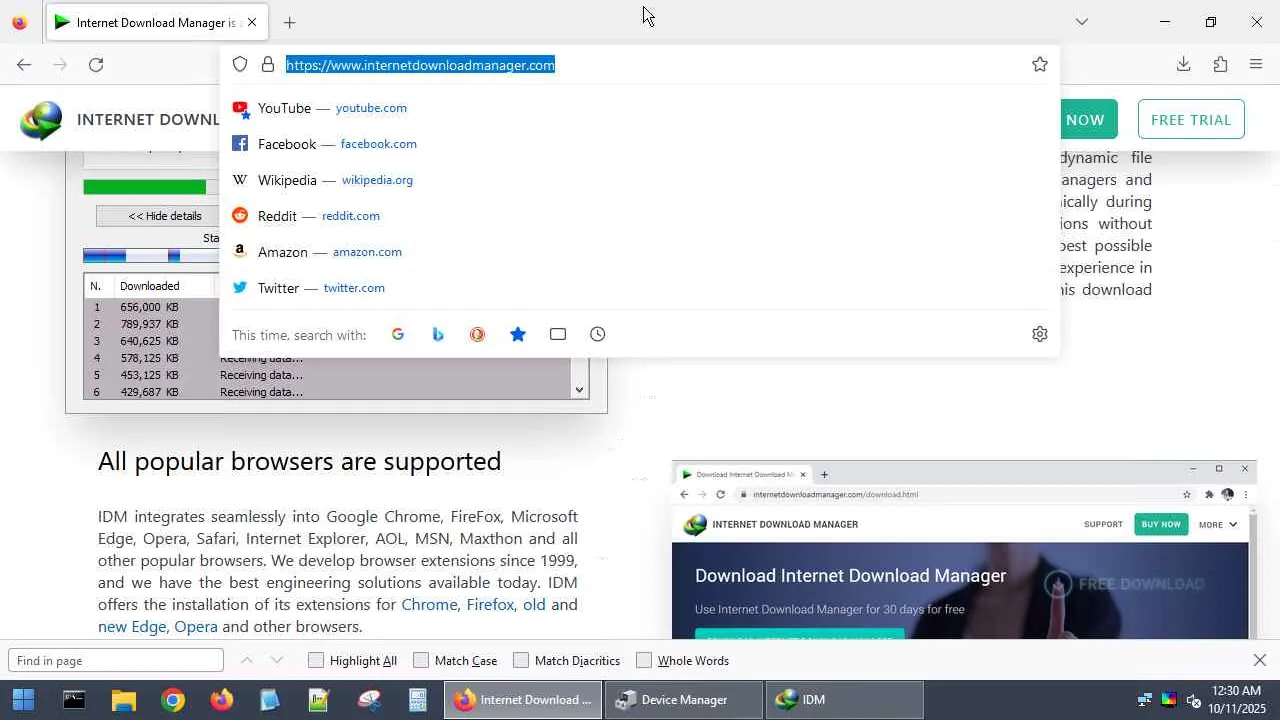This screenshot has width=1280, height=720.
Task: Click the segmented connections progress bar
Action: [151, 256]
